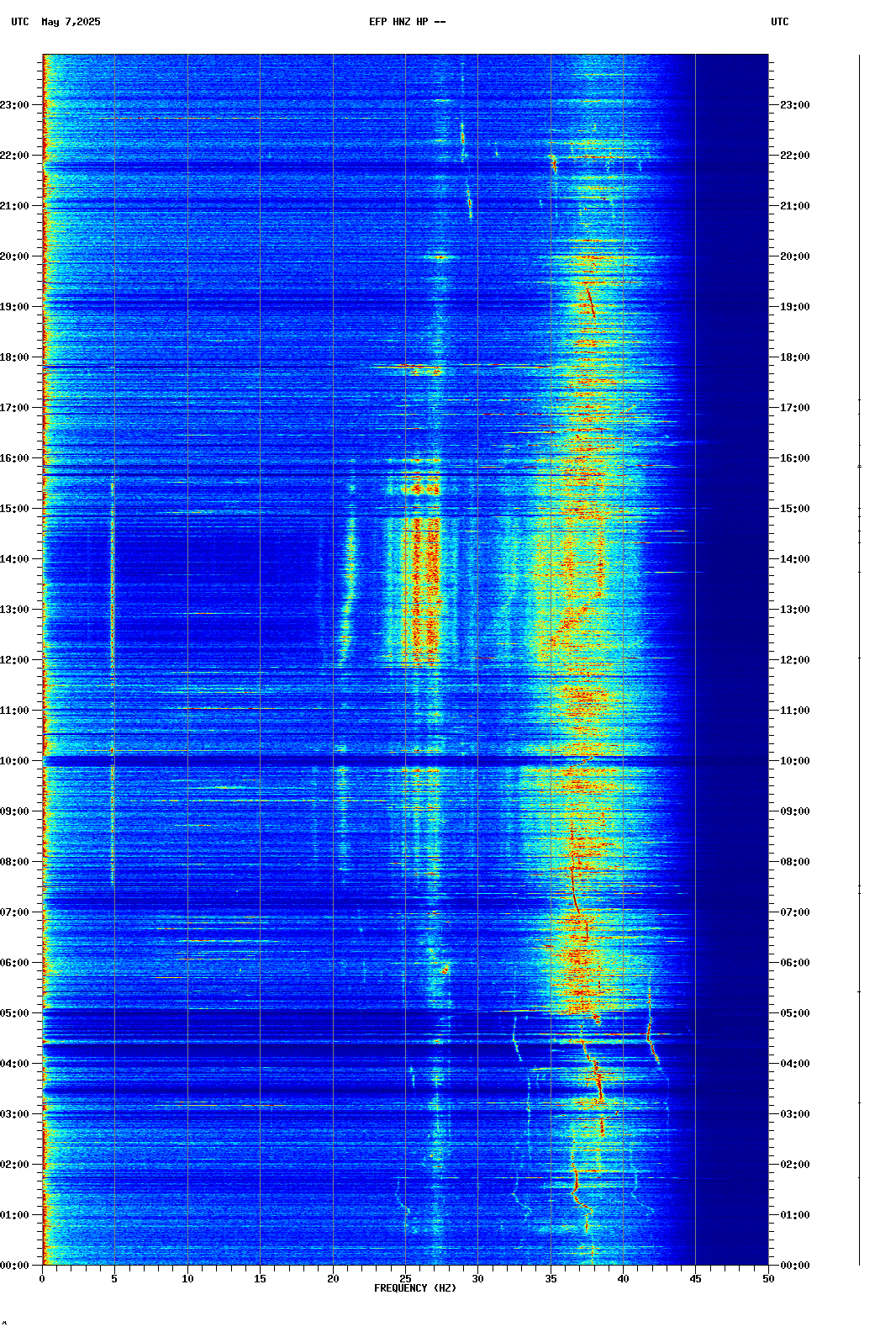Select the 07:00 label on left time axis
The image size is (896, 1332).
tap(14, 912)
